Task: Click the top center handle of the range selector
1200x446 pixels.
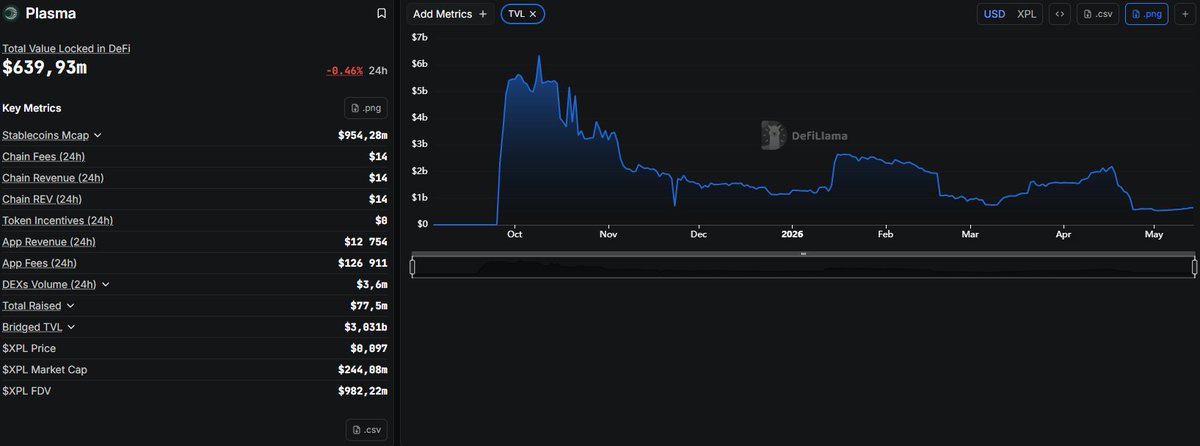Action: pos(803,254)
